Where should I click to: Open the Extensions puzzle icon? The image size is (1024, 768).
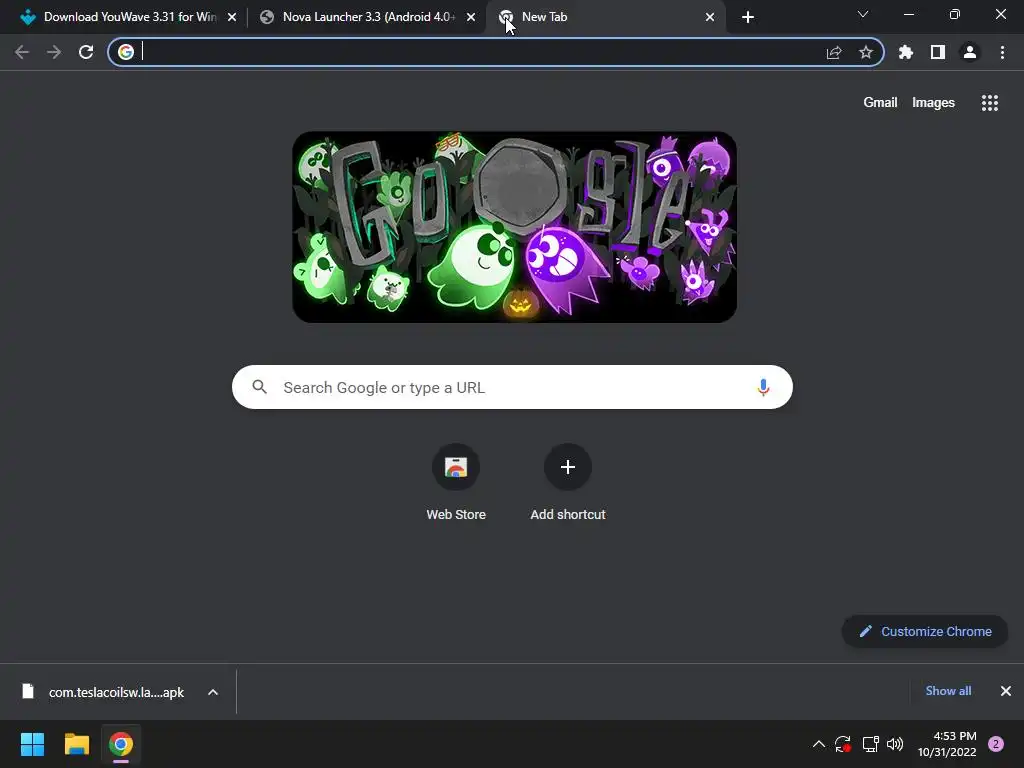click(906, 52)
